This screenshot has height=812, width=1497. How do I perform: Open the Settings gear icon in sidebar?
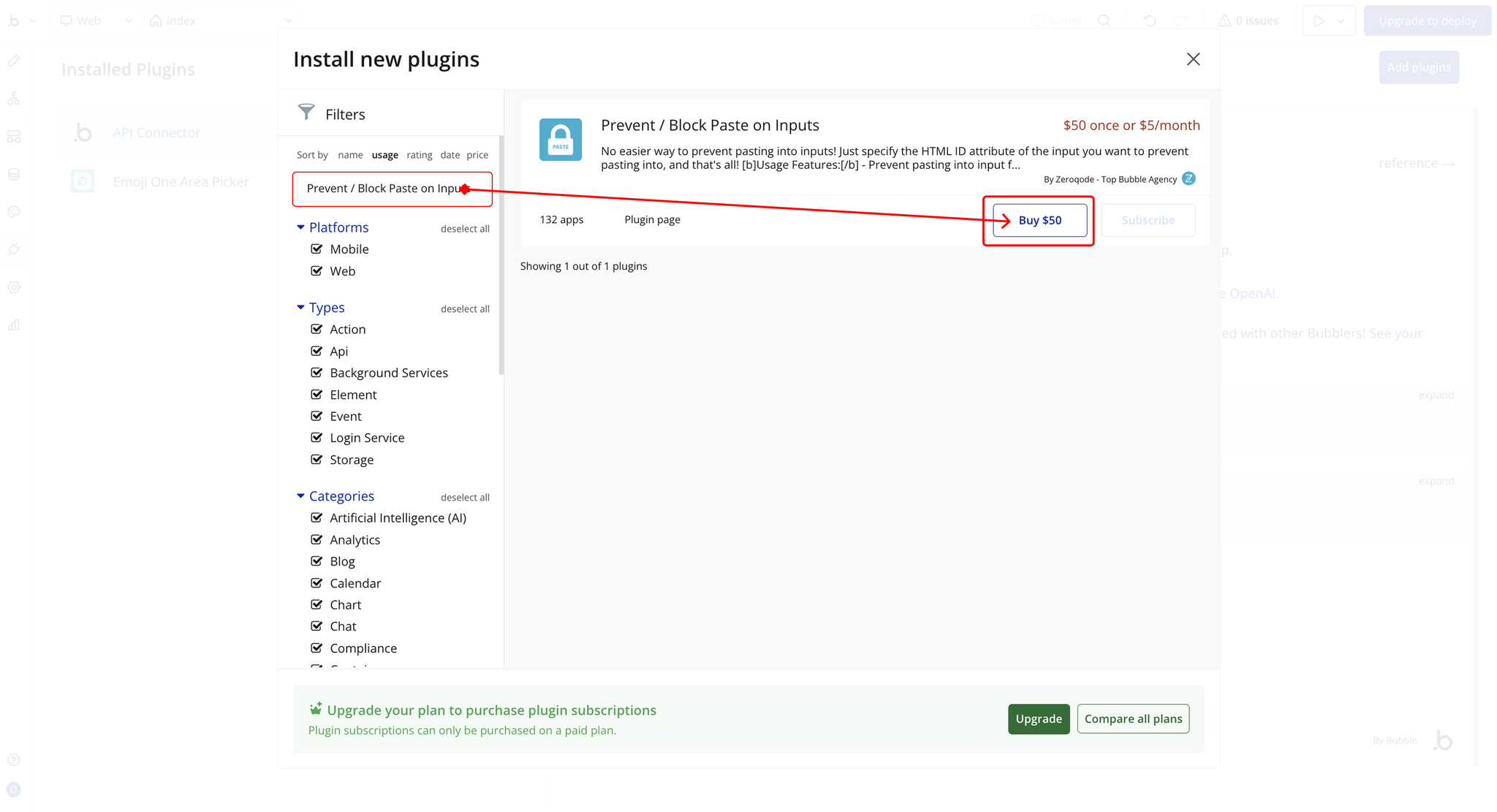click(x=14, y=287)
